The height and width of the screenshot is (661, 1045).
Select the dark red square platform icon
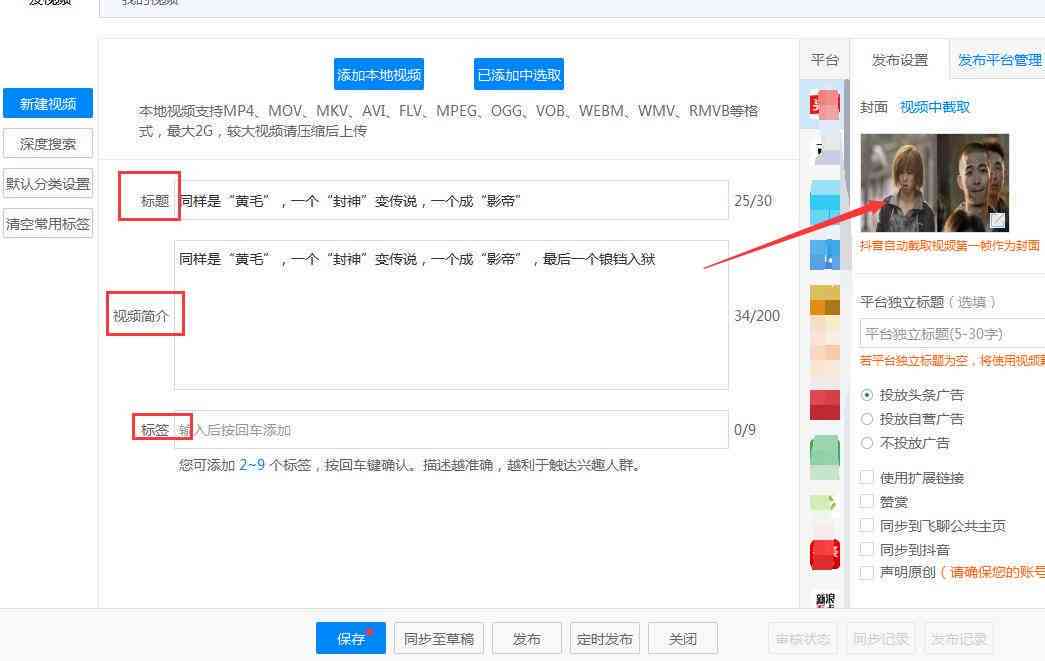(x=824, y=405)
